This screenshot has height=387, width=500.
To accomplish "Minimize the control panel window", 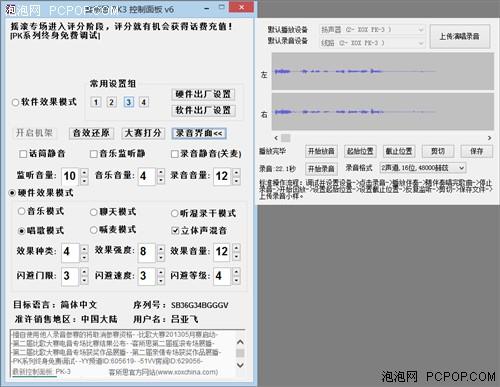I will tap(207, 8).
